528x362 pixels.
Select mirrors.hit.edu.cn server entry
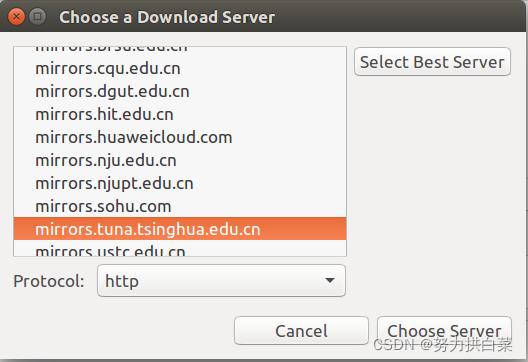click(180, 114)
